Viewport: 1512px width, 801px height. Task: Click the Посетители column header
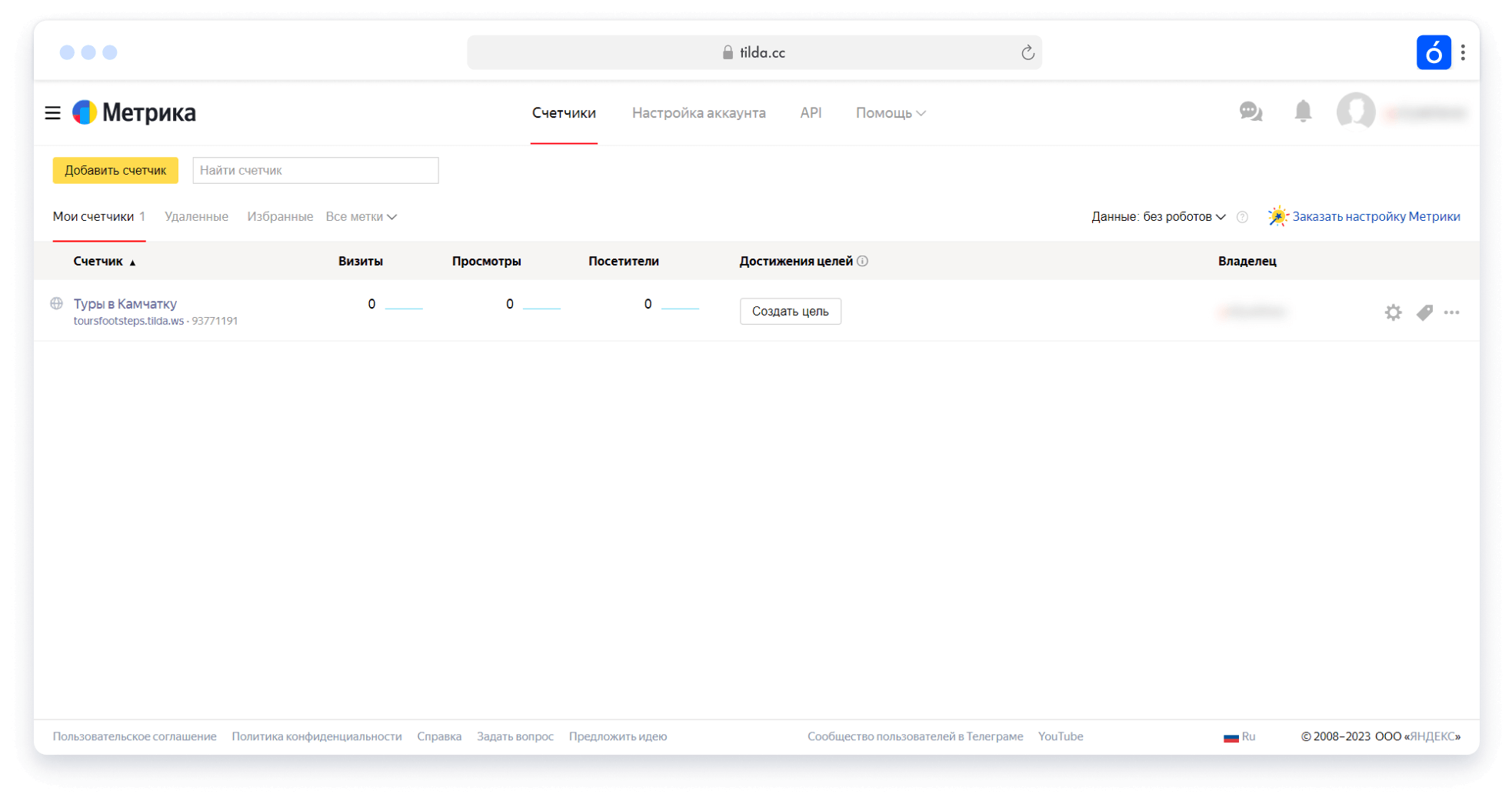coord(623,261)
